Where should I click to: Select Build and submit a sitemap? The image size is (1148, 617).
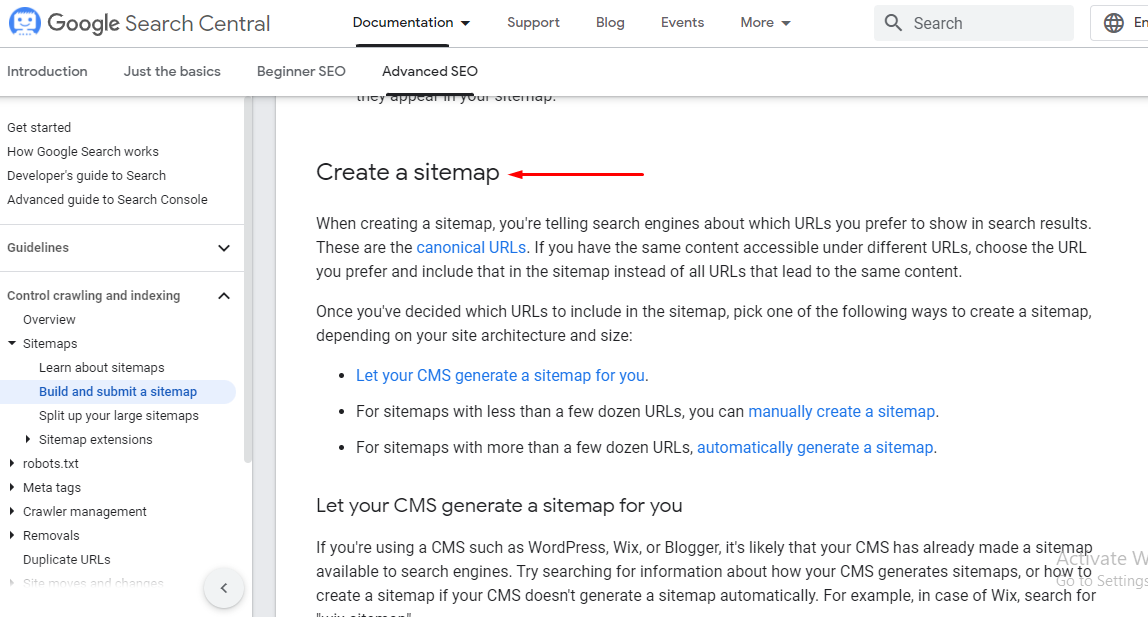118,392
